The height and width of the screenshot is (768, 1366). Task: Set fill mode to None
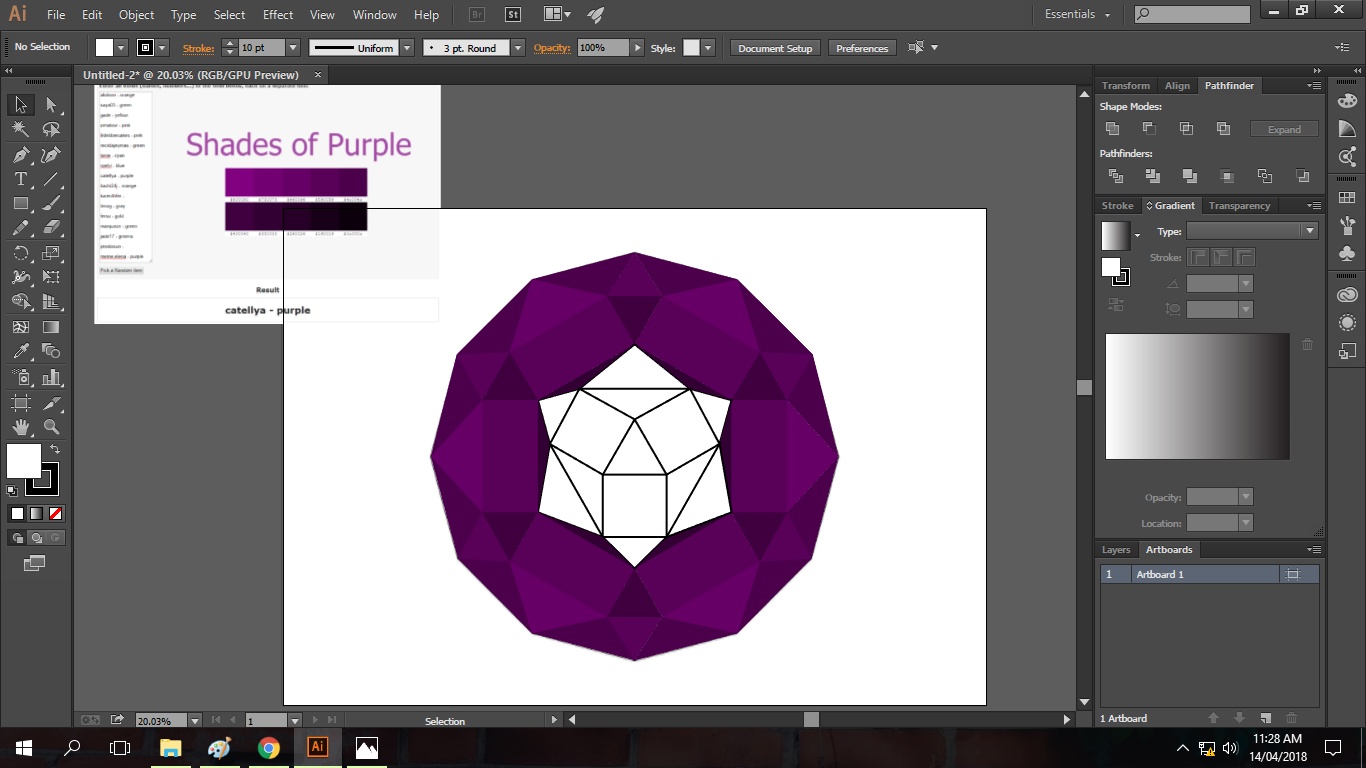(x=56, y=513)
